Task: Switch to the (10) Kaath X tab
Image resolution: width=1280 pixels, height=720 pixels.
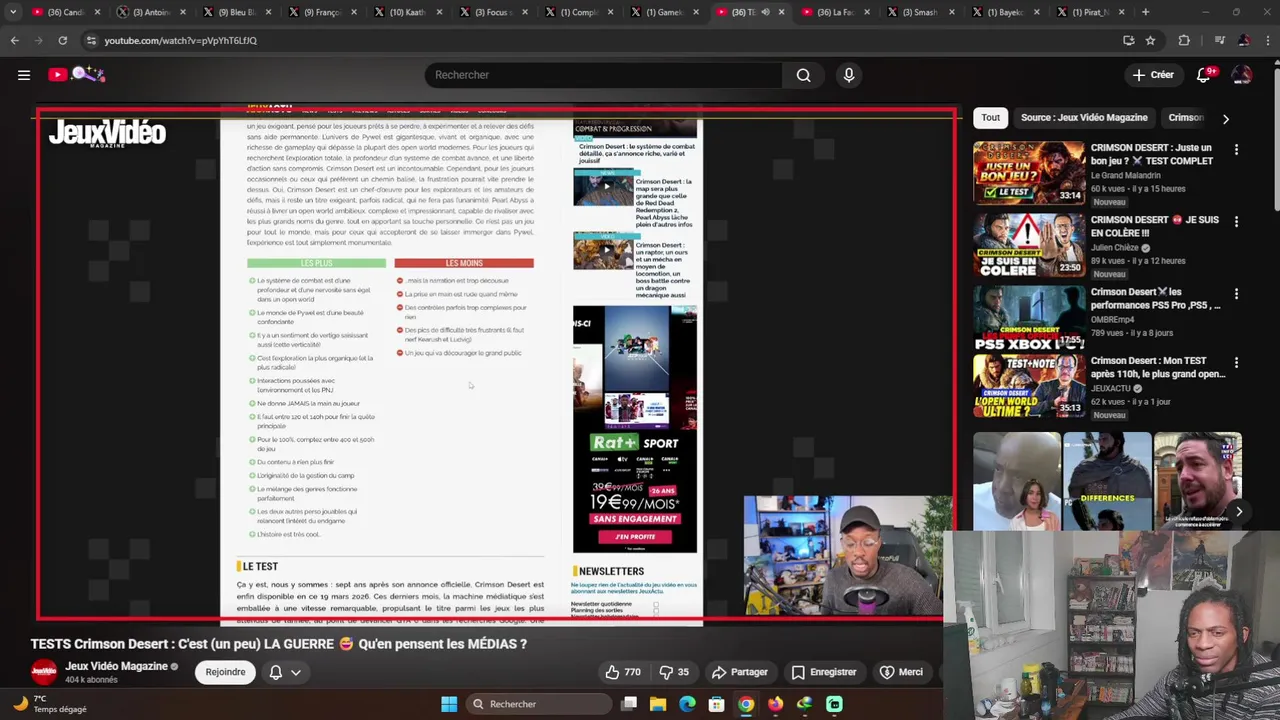Action: [406, 12]
